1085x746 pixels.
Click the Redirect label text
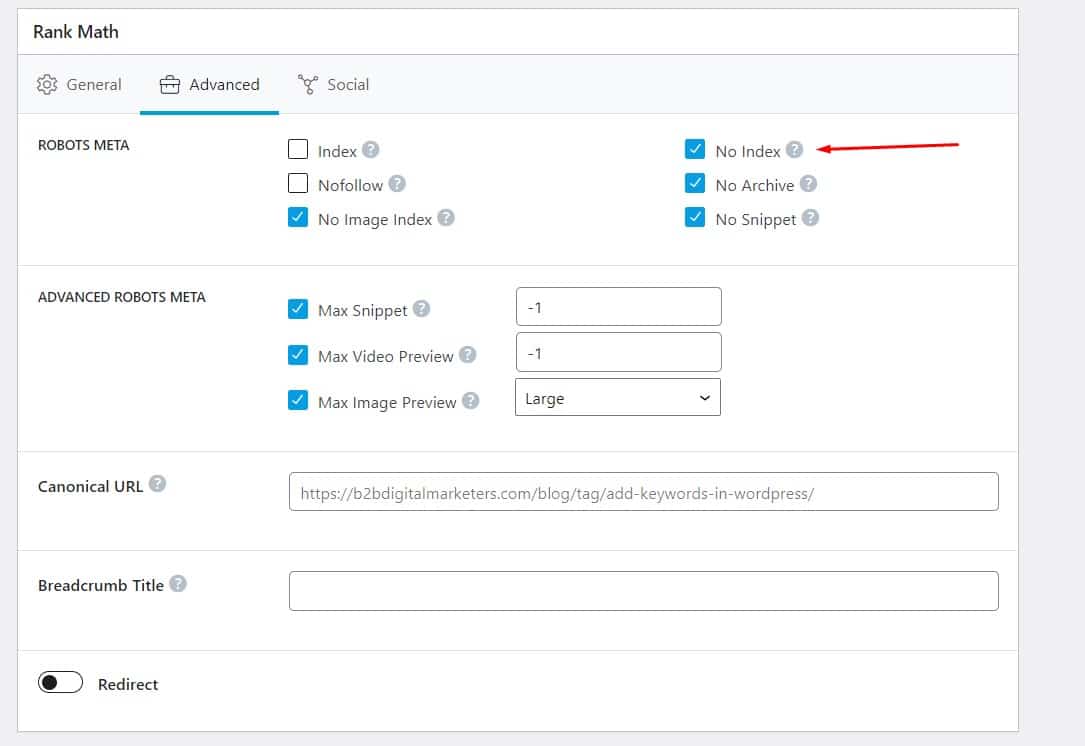coord(128,684)
